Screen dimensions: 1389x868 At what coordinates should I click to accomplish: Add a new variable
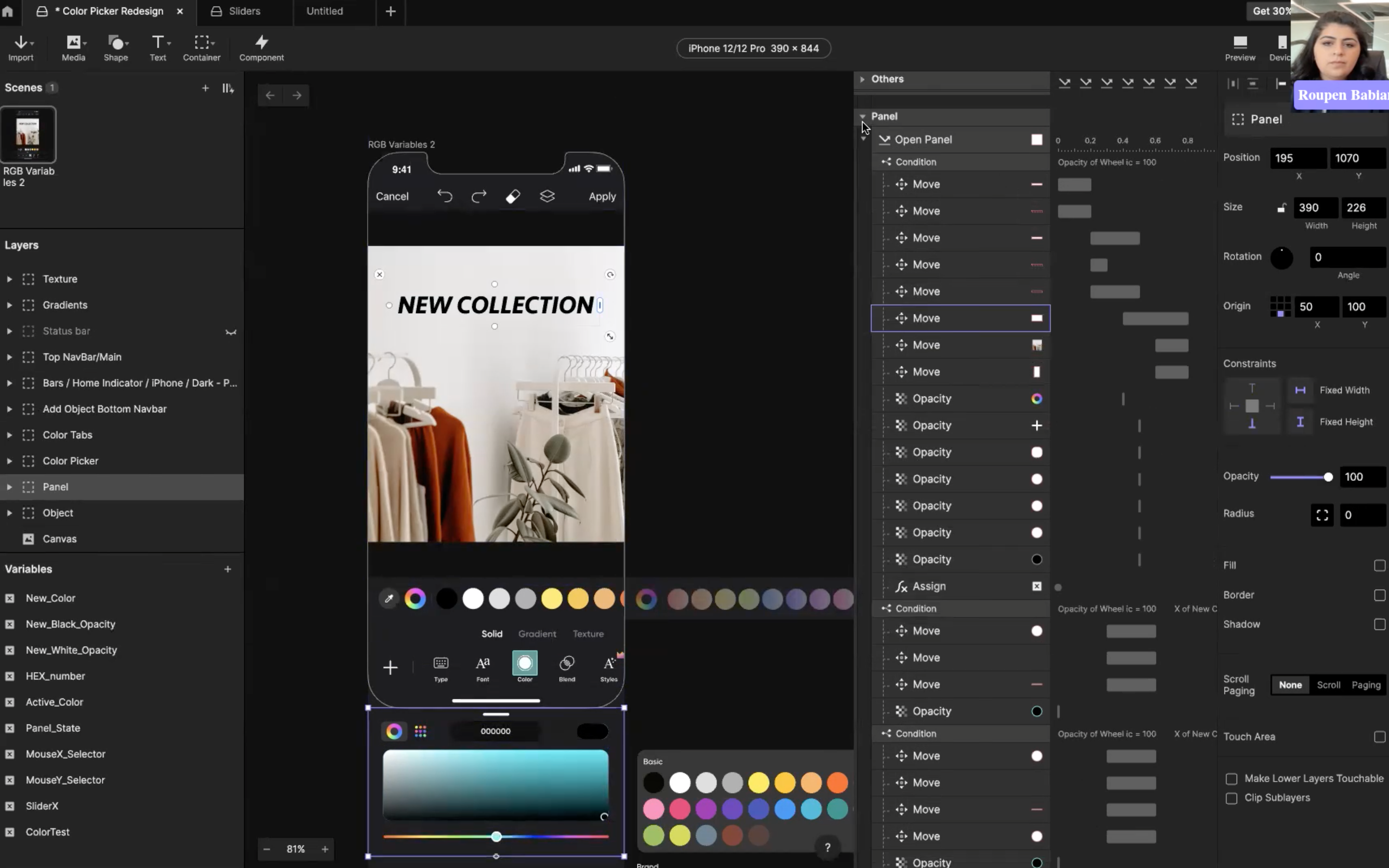(227, 569)
